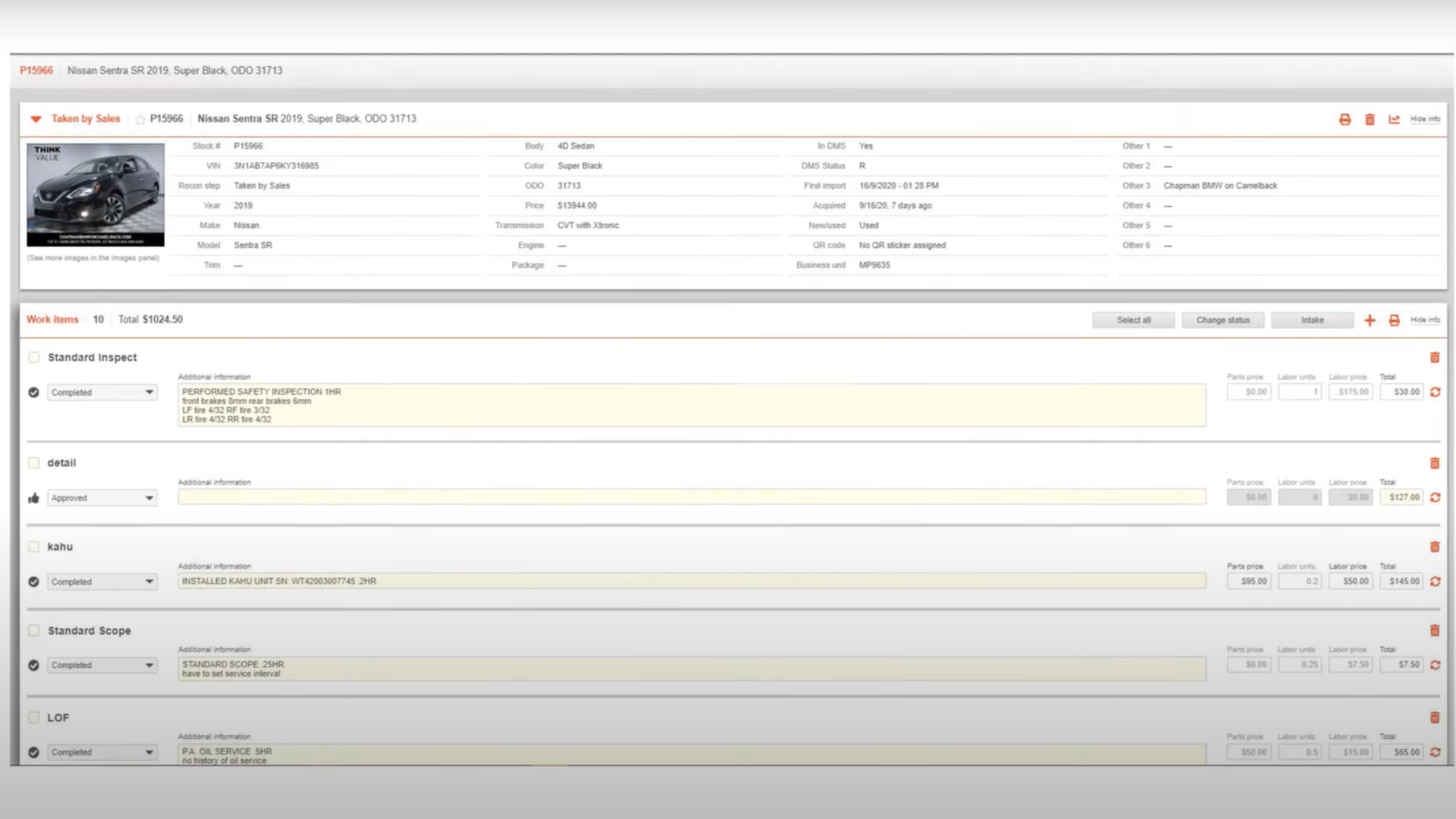Open the detail Approved status dropdown
Viewport: 1456px width, 819px height.
102,497
